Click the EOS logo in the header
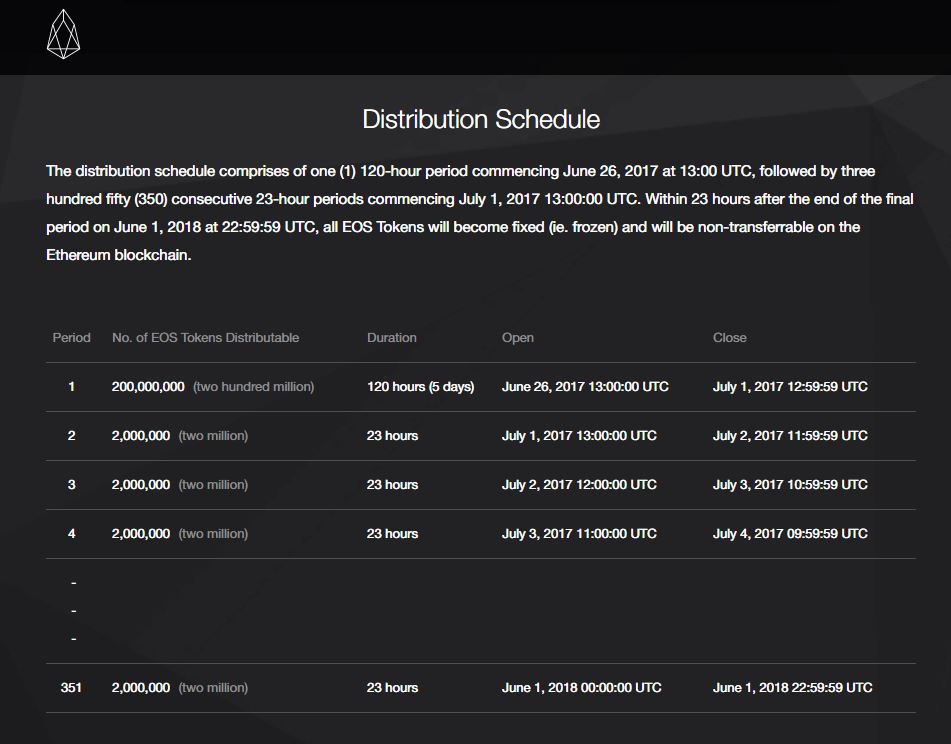 point(63,34)
